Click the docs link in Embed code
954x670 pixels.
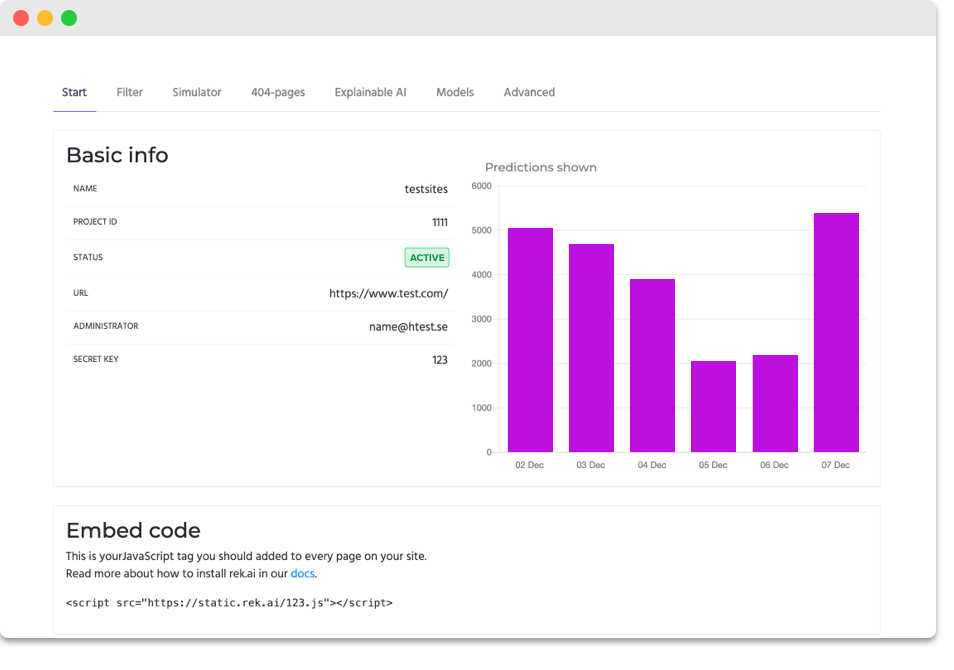click(x=302, y=574)
